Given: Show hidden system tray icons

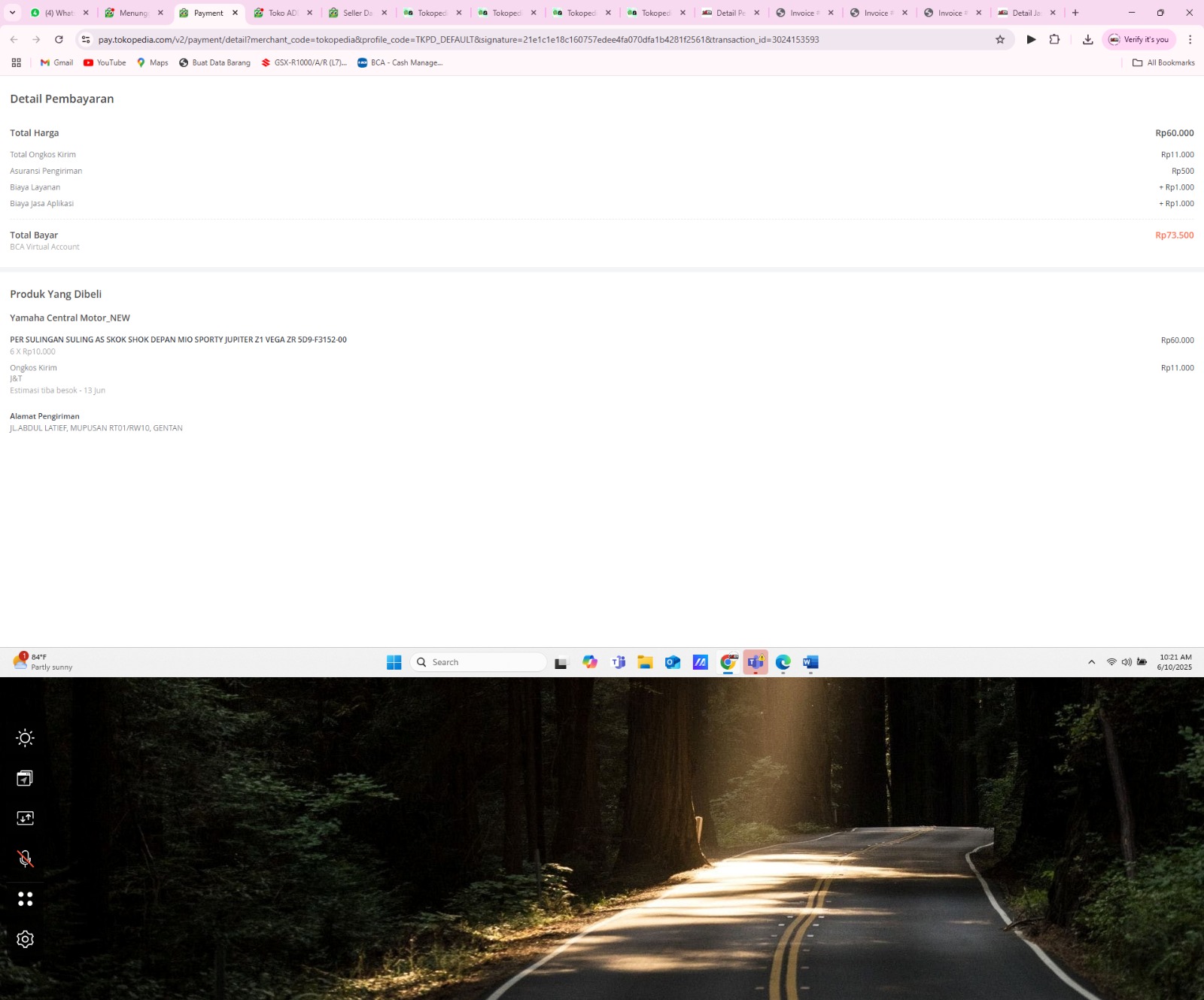Looking at the screenshot, I should 1091,662.
